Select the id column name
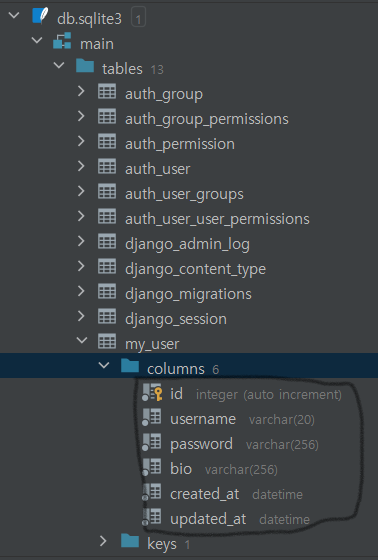378x560 pixels. point(176,394)
